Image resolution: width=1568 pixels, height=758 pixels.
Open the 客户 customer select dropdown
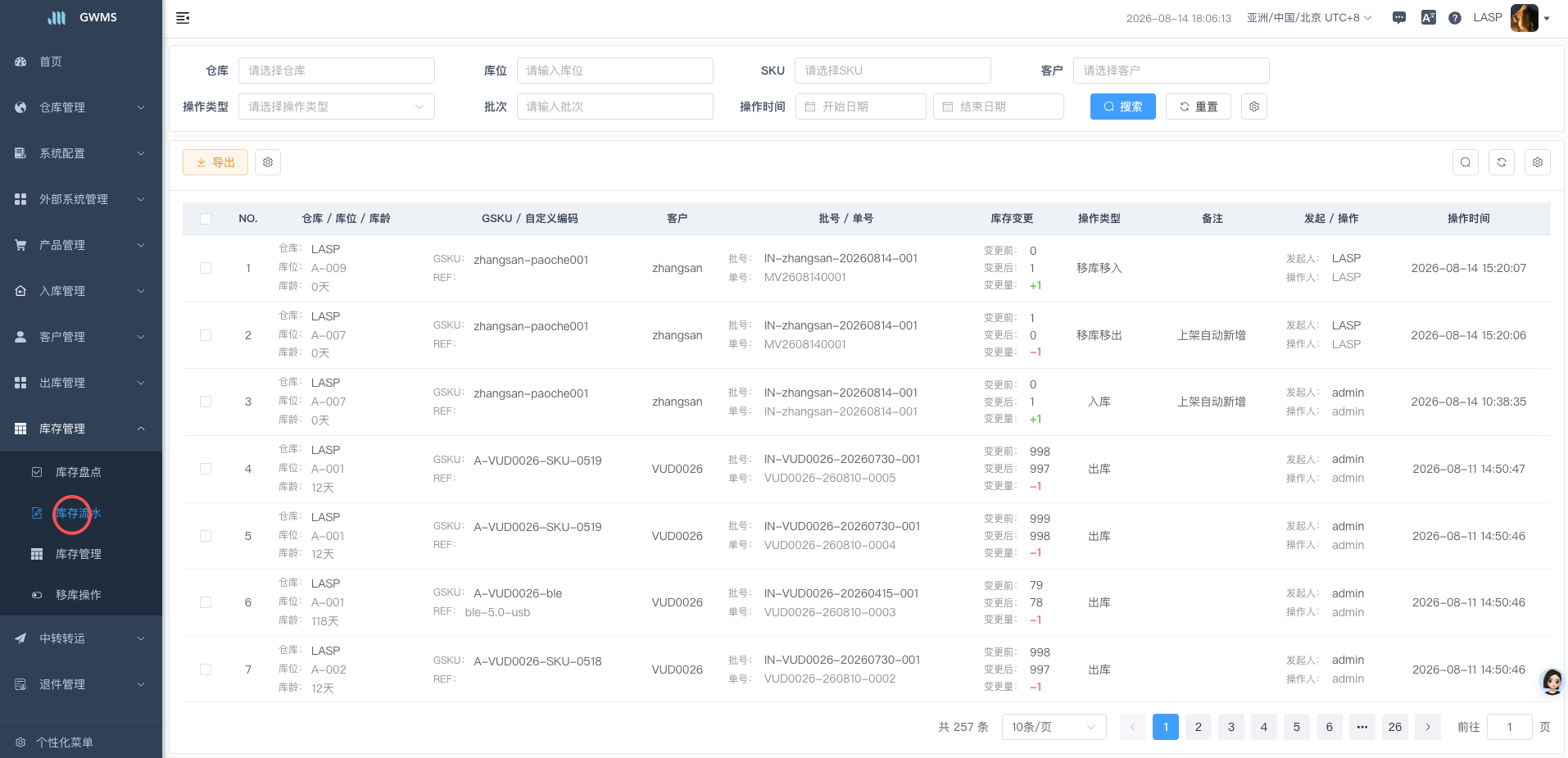point(1171,70)
